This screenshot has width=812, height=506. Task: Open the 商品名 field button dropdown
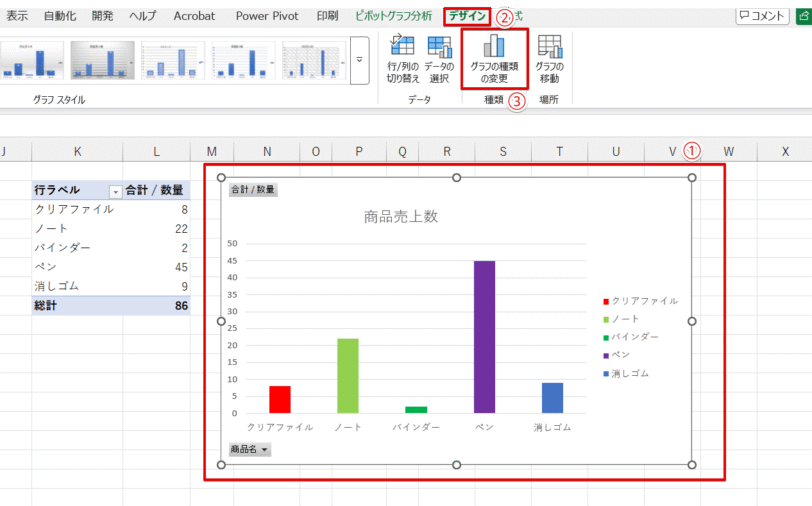point(250,450)
